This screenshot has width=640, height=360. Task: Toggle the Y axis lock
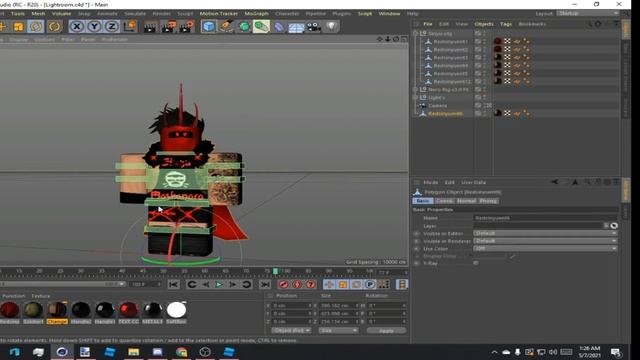94,27
